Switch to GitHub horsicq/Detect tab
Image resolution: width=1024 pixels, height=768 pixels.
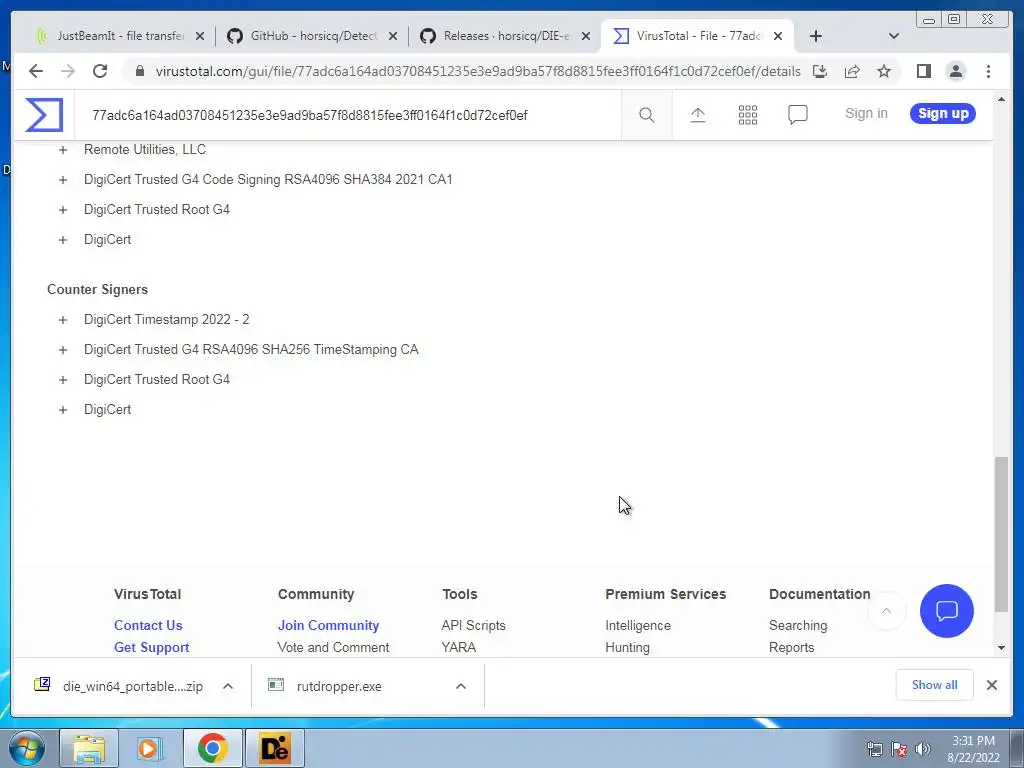pos(313,36)
